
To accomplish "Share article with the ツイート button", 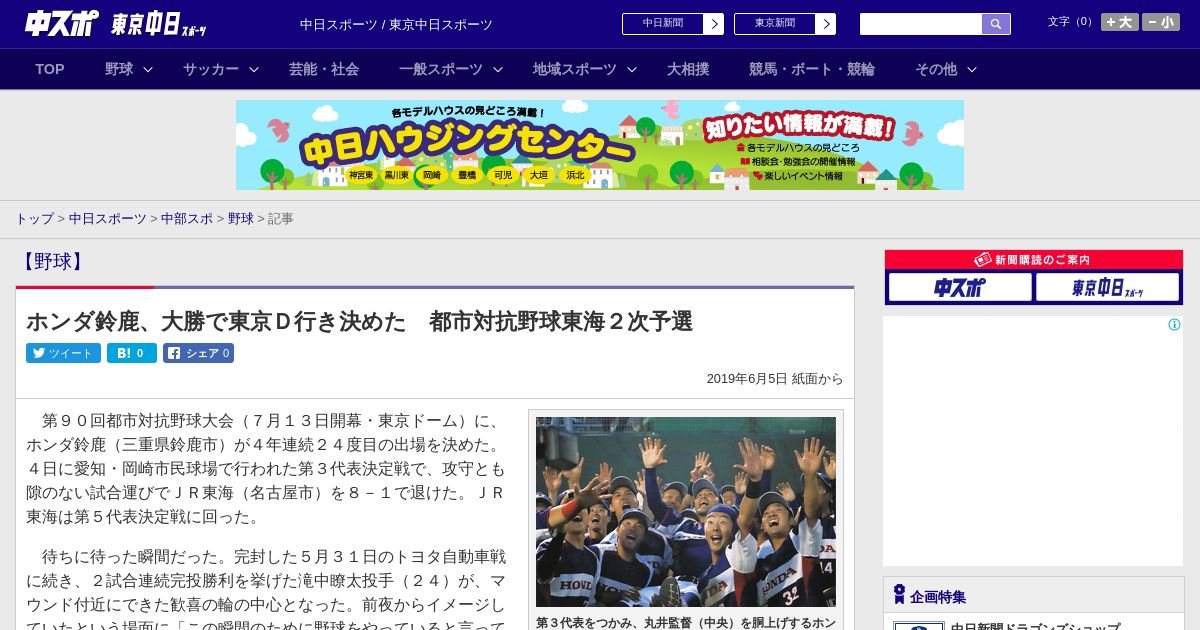I will click(x=63, y=353).
